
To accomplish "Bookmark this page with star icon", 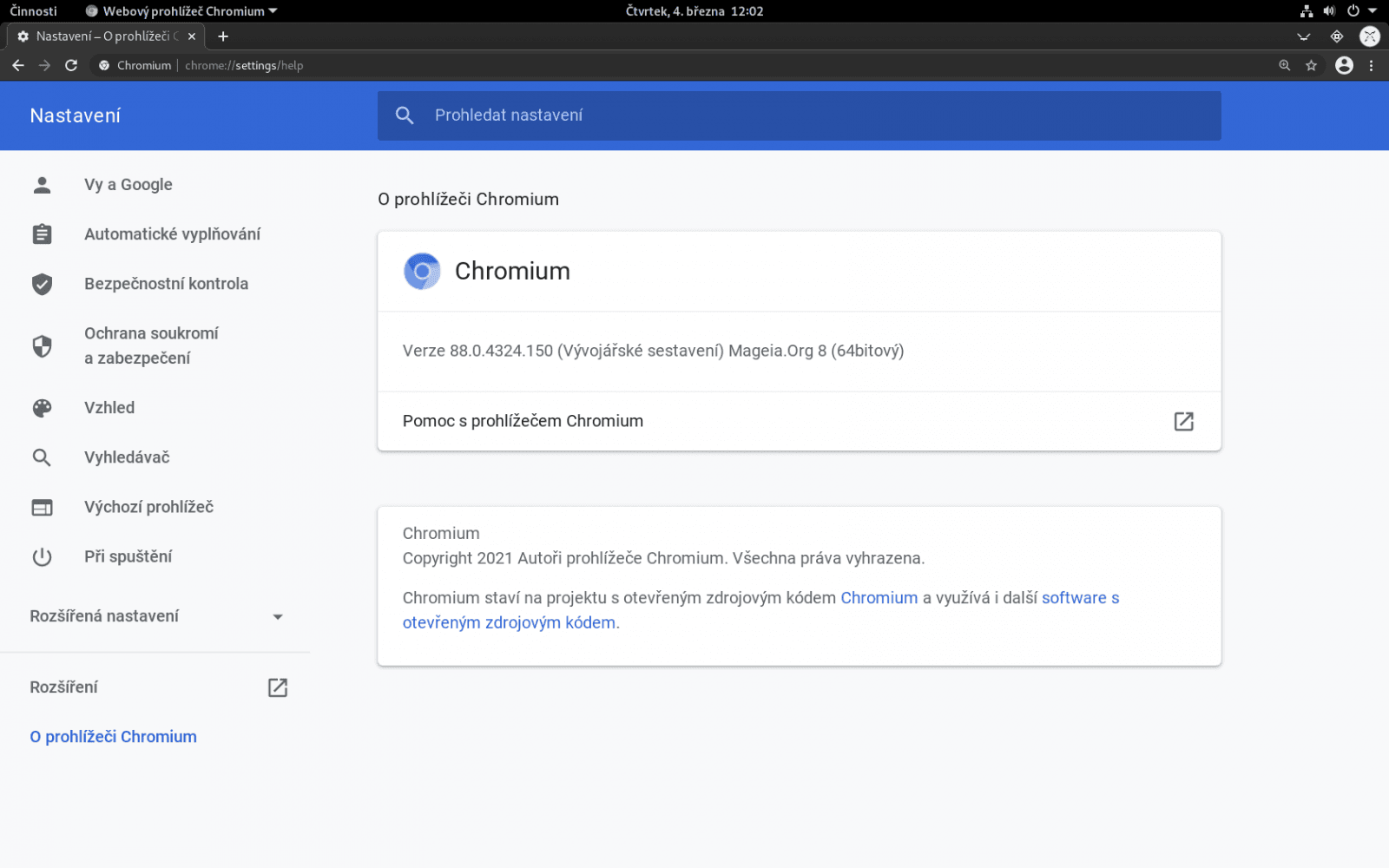I will [x=1311, y=65].
